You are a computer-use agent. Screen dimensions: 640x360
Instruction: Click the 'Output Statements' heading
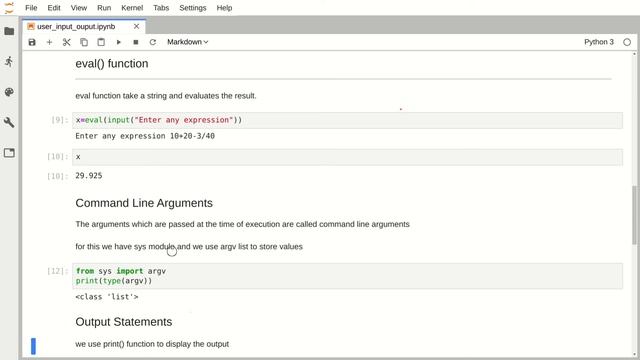pos(124,322)
